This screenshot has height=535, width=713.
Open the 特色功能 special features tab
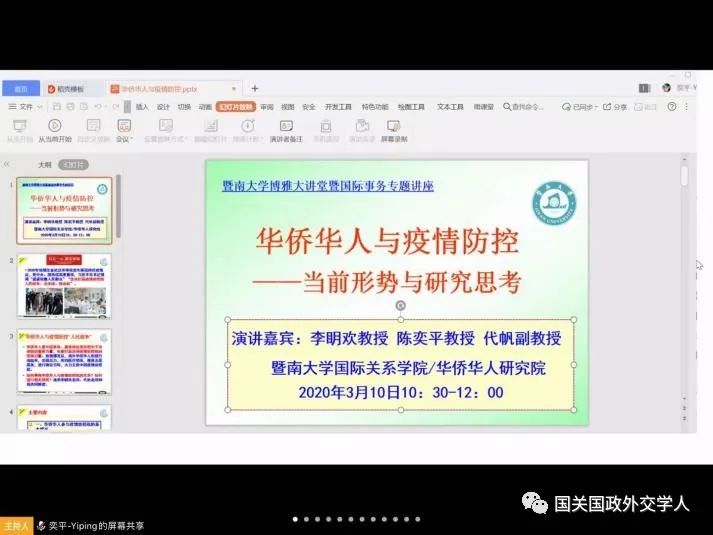coord(375,107)
